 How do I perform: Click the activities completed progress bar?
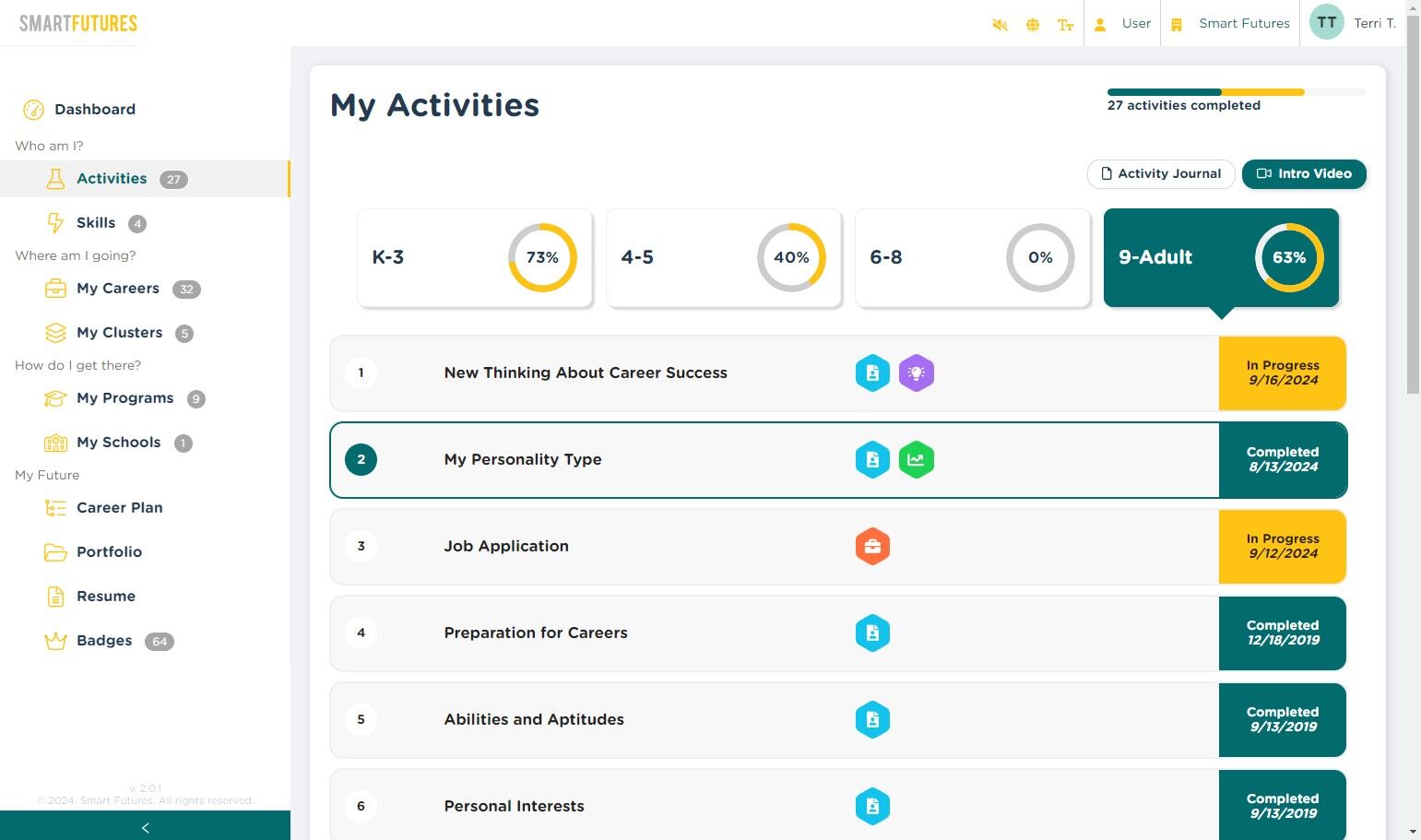click(1237, 92)
